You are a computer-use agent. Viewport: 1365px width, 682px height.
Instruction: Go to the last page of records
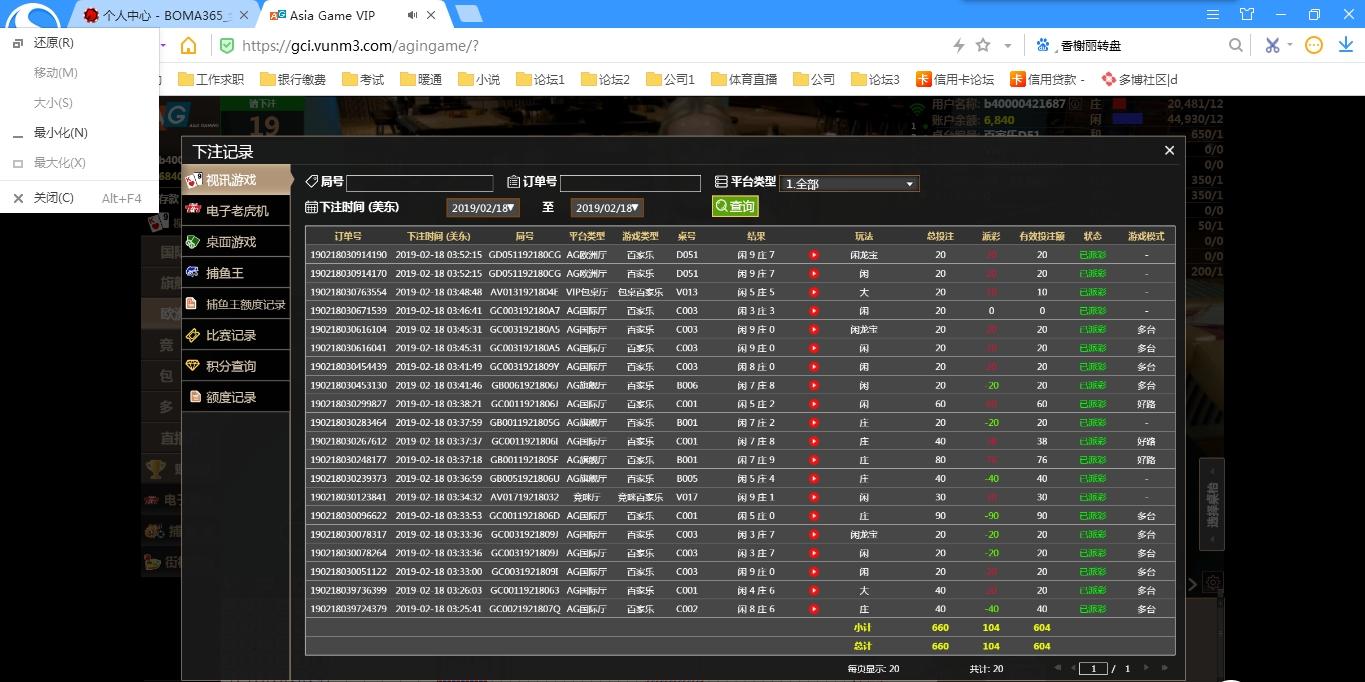click(x=1164, y=668)
